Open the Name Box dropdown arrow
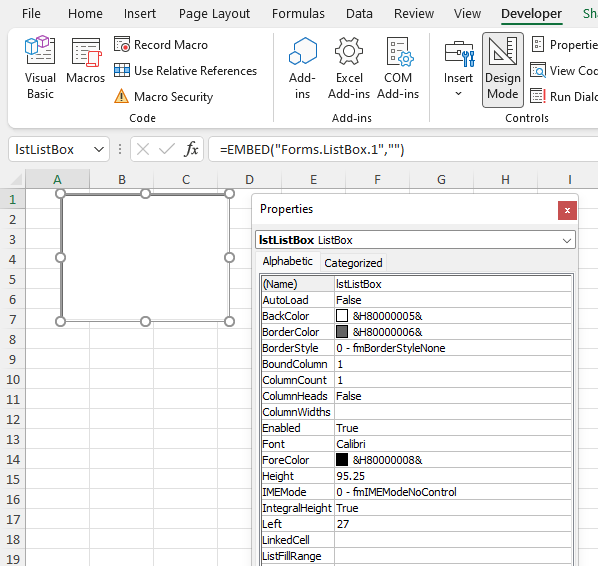Viewport: 598px width, 566px height. click(99, 150)
